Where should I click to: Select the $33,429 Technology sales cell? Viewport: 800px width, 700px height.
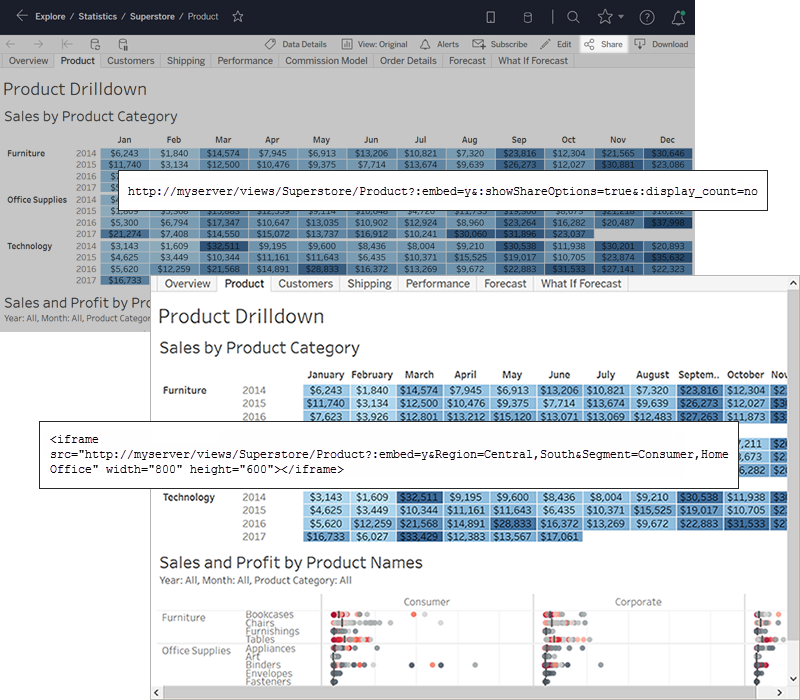(419, 537)
